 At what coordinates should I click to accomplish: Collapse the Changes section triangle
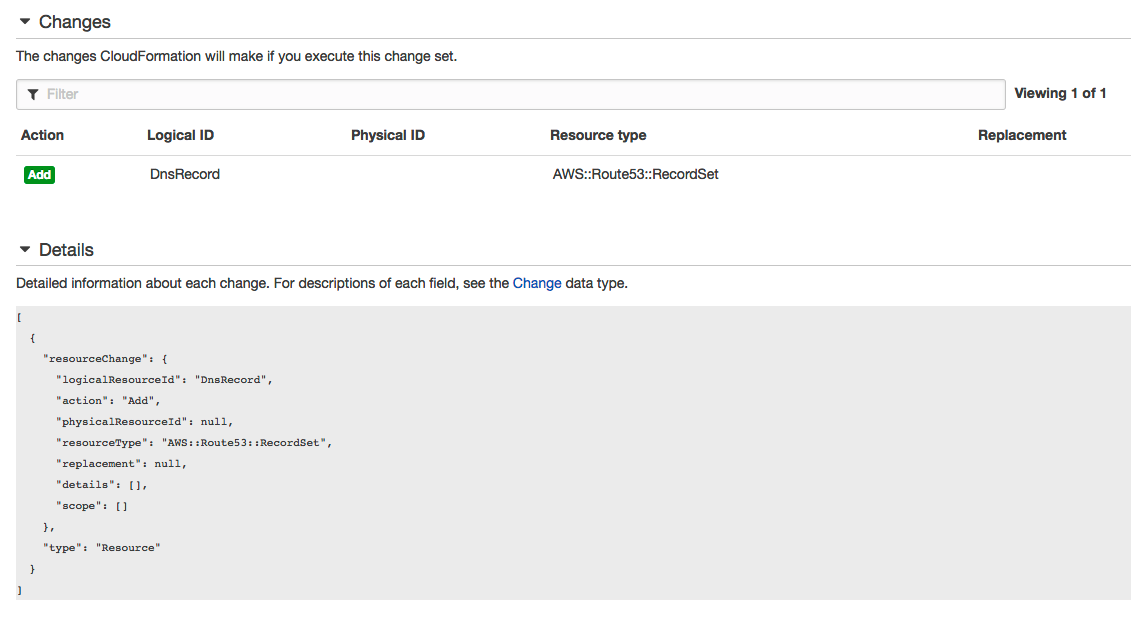pyautogui.click(x=25, y=22)
